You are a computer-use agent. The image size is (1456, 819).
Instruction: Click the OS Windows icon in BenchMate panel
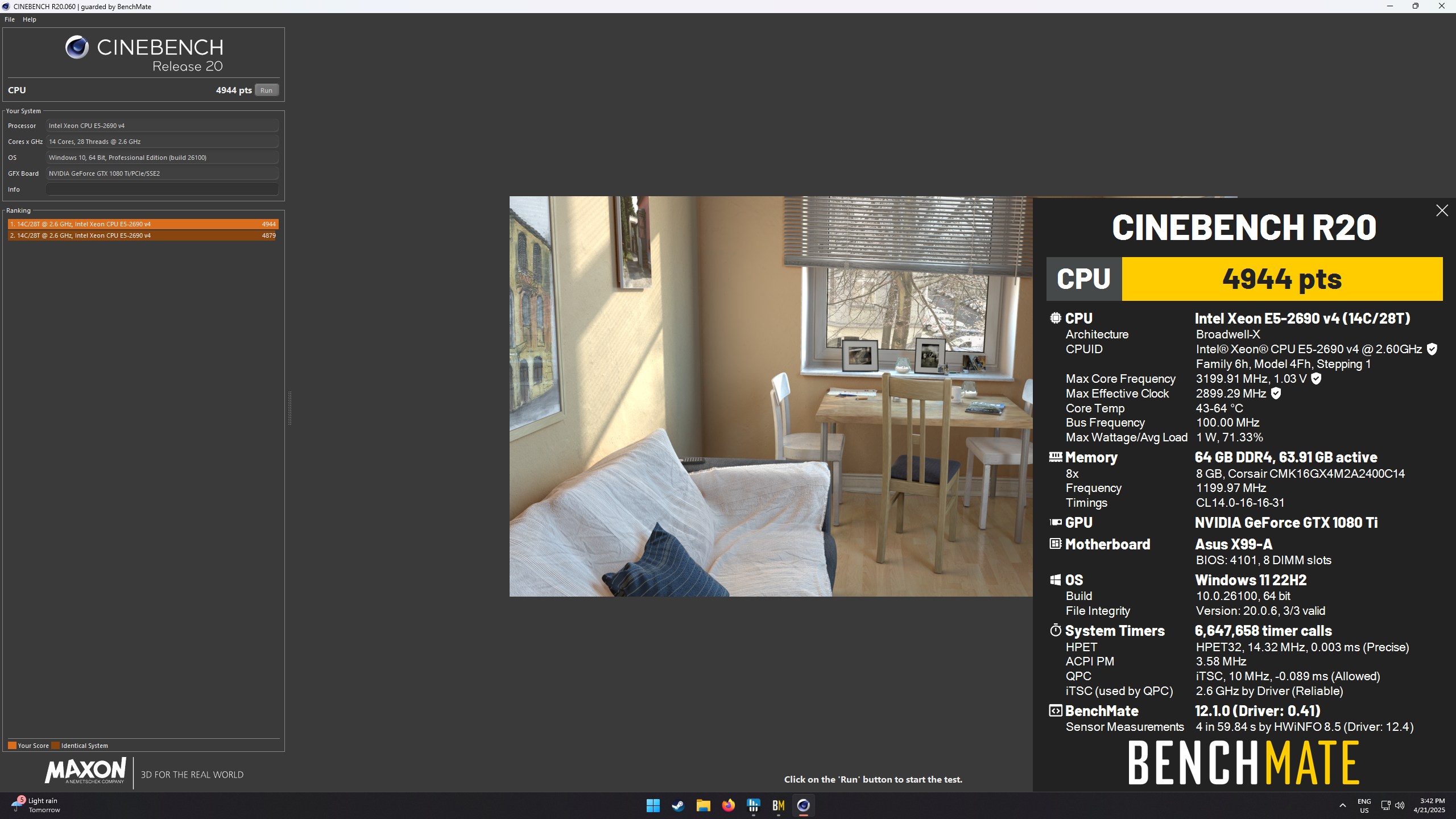(1056, 580)
